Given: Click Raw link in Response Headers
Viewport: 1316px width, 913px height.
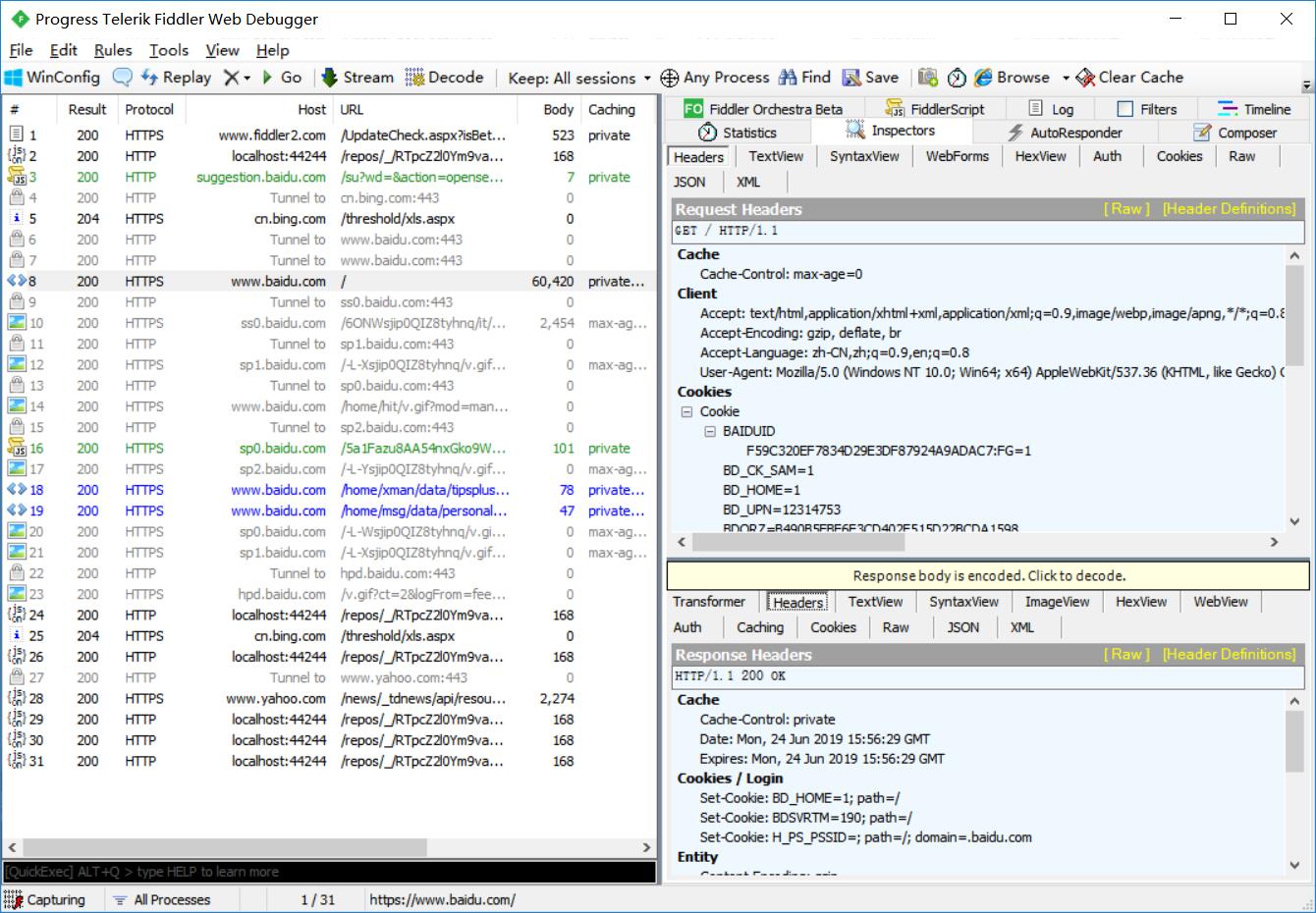Looking at the screenshot, I should (x=1126, y=655).
